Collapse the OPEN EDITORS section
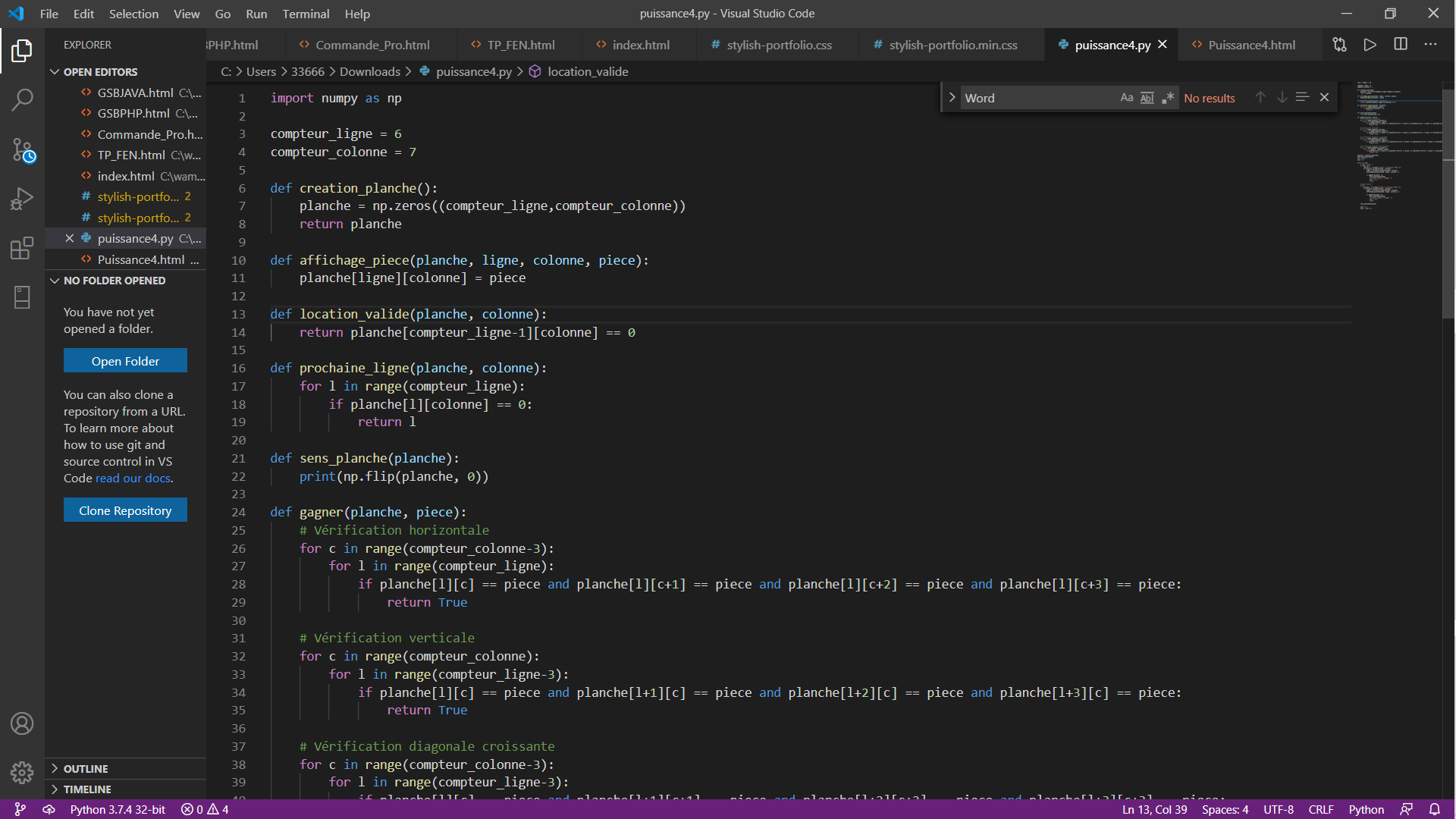1456x819 pixels. (x=100, y=72)
